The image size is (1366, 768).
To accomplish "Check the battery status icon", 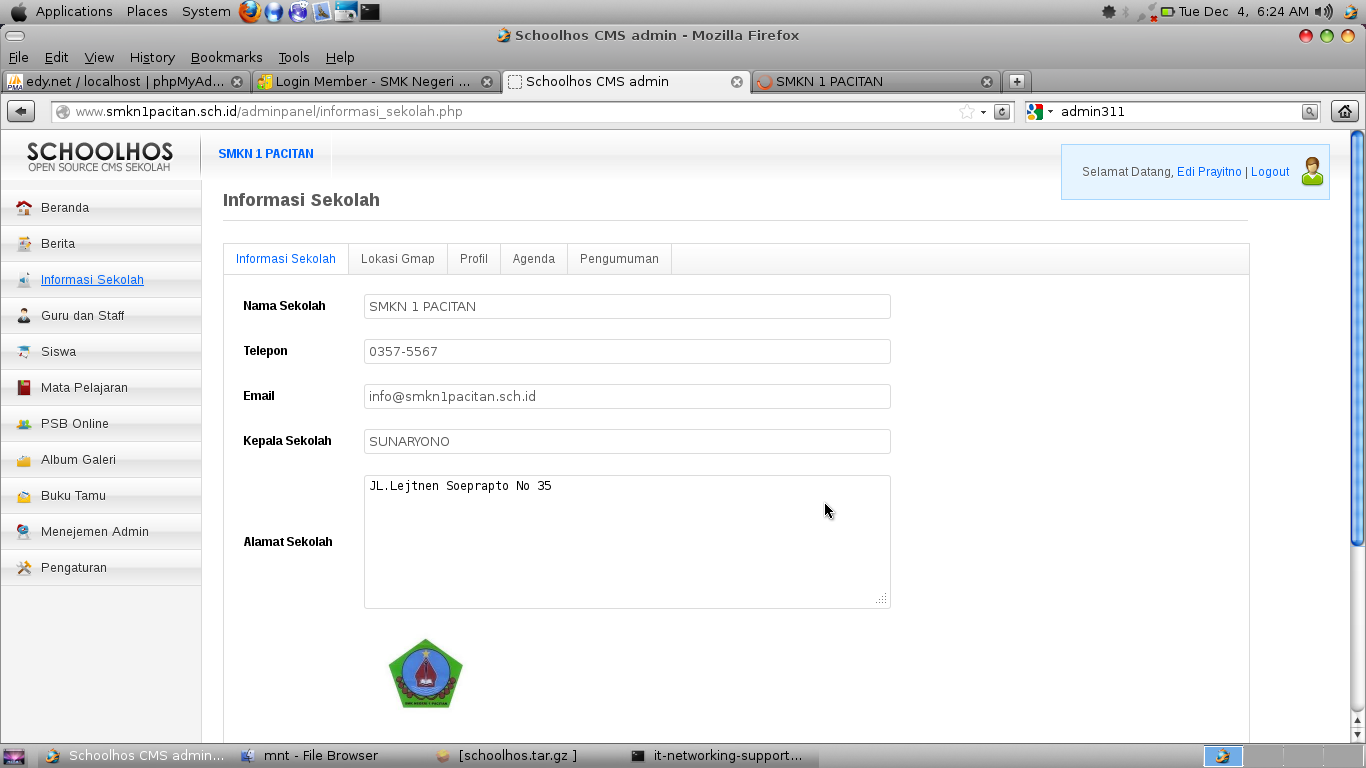I will pyautogui.click(x=1167, y=12).
